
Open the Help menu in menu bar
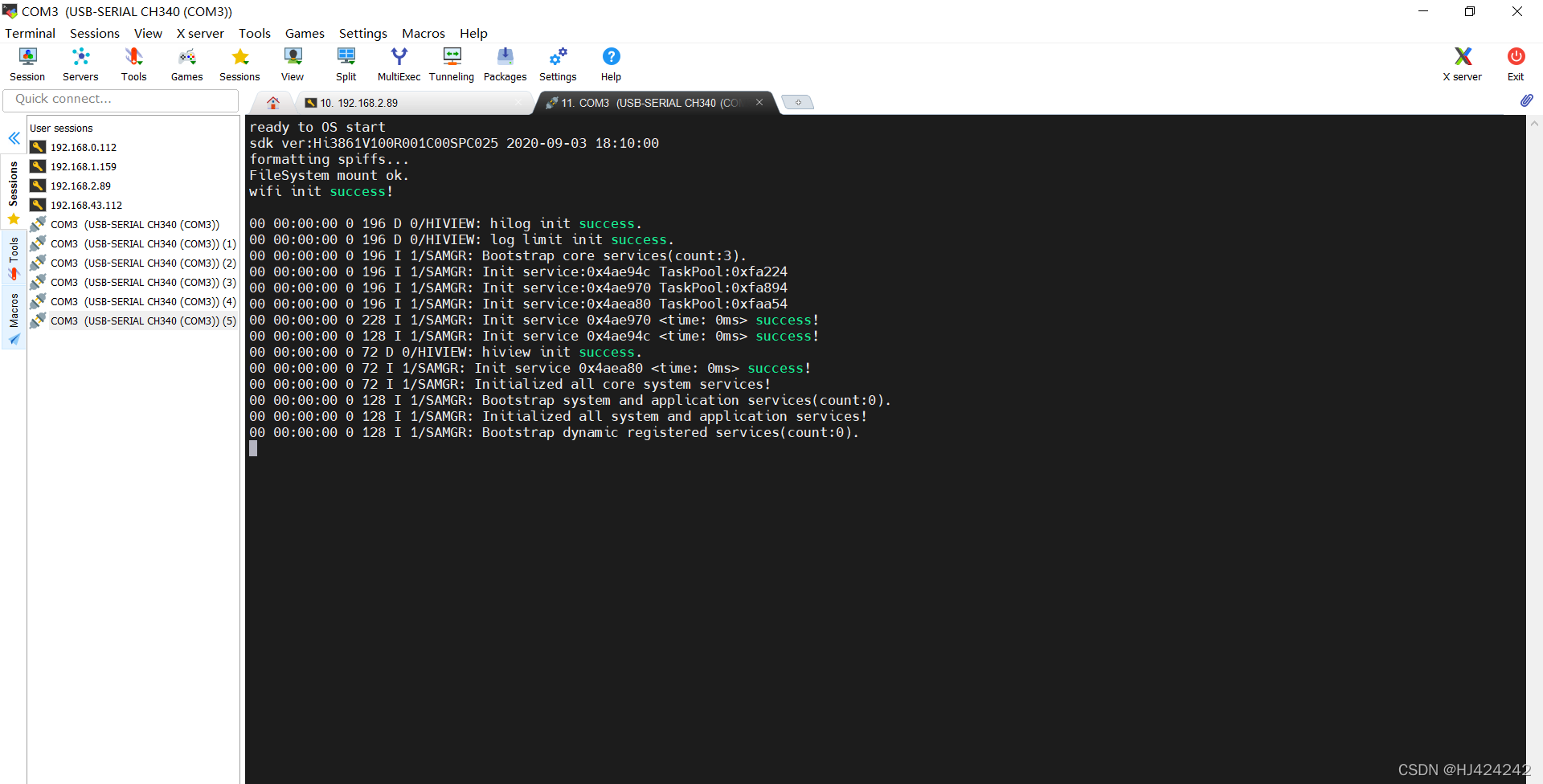[x=473, y=33]
